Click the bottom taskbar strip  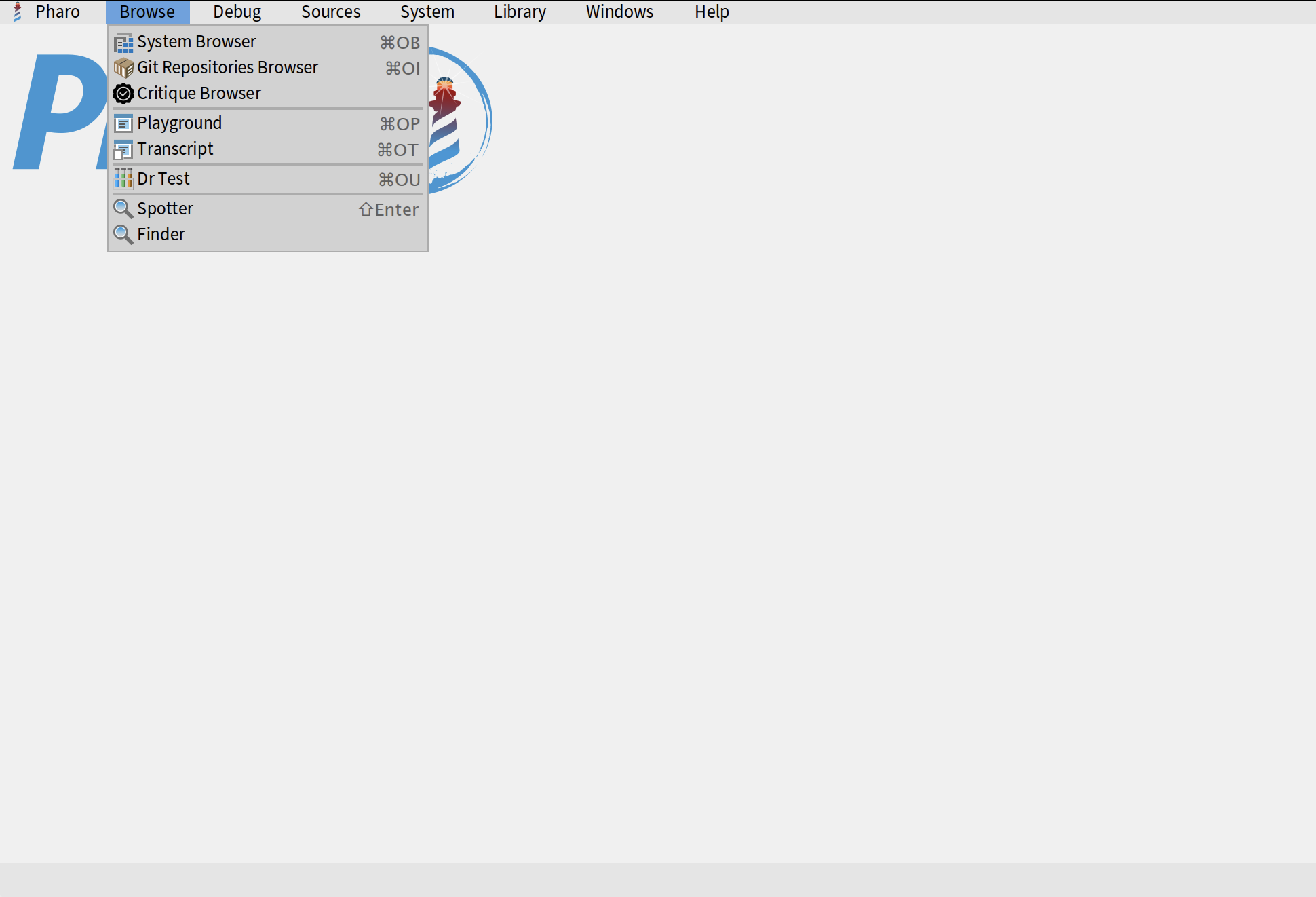(x=658, y=879)
